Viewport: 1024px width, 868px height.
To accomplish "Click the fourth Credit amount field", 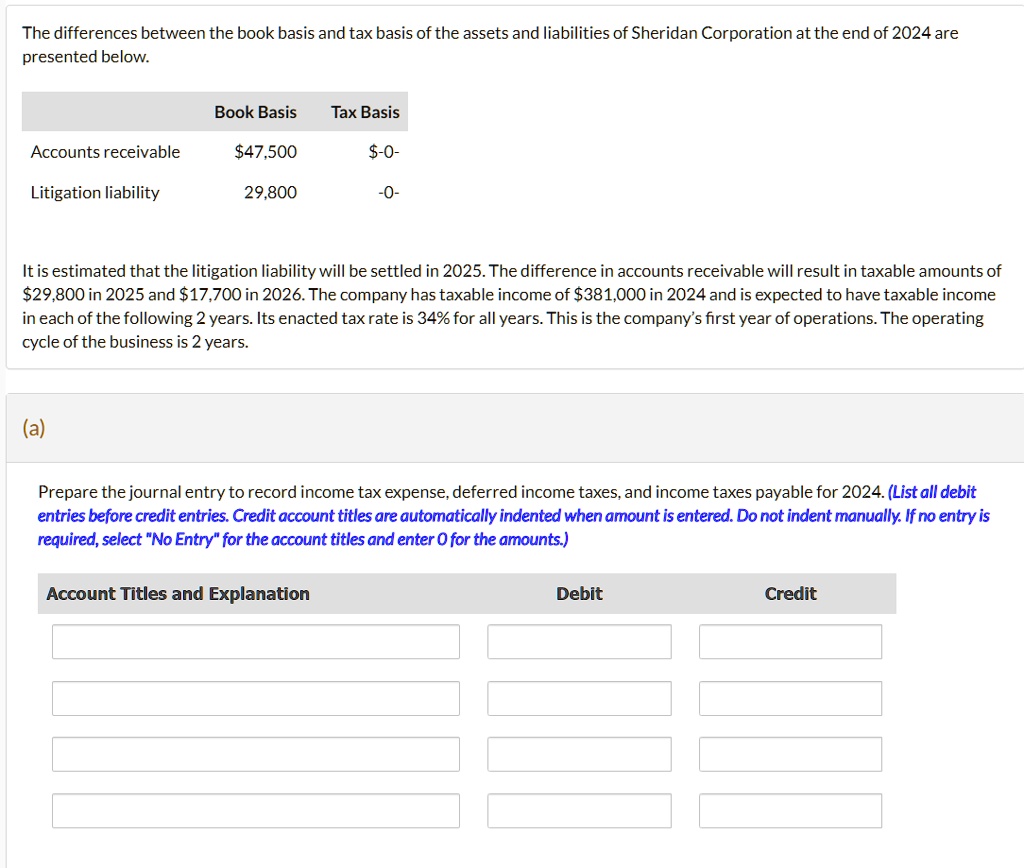I will (x=790, y=810).
